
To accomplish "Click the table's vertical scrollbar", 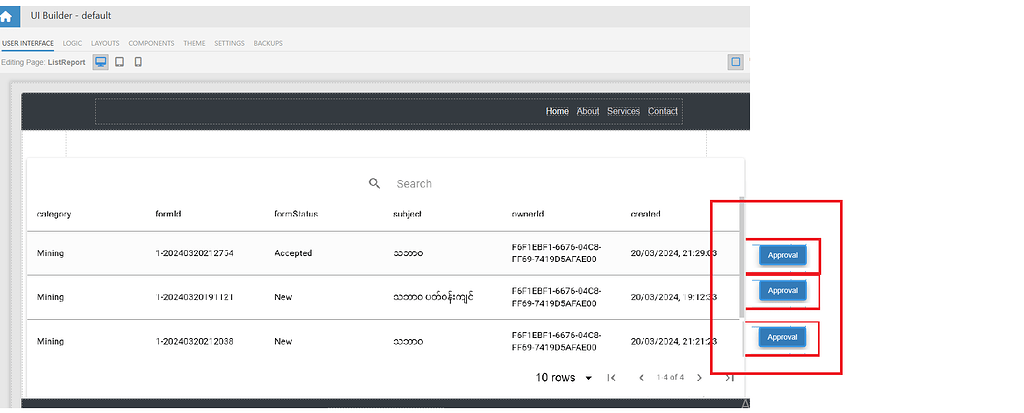I will (741, 257).
